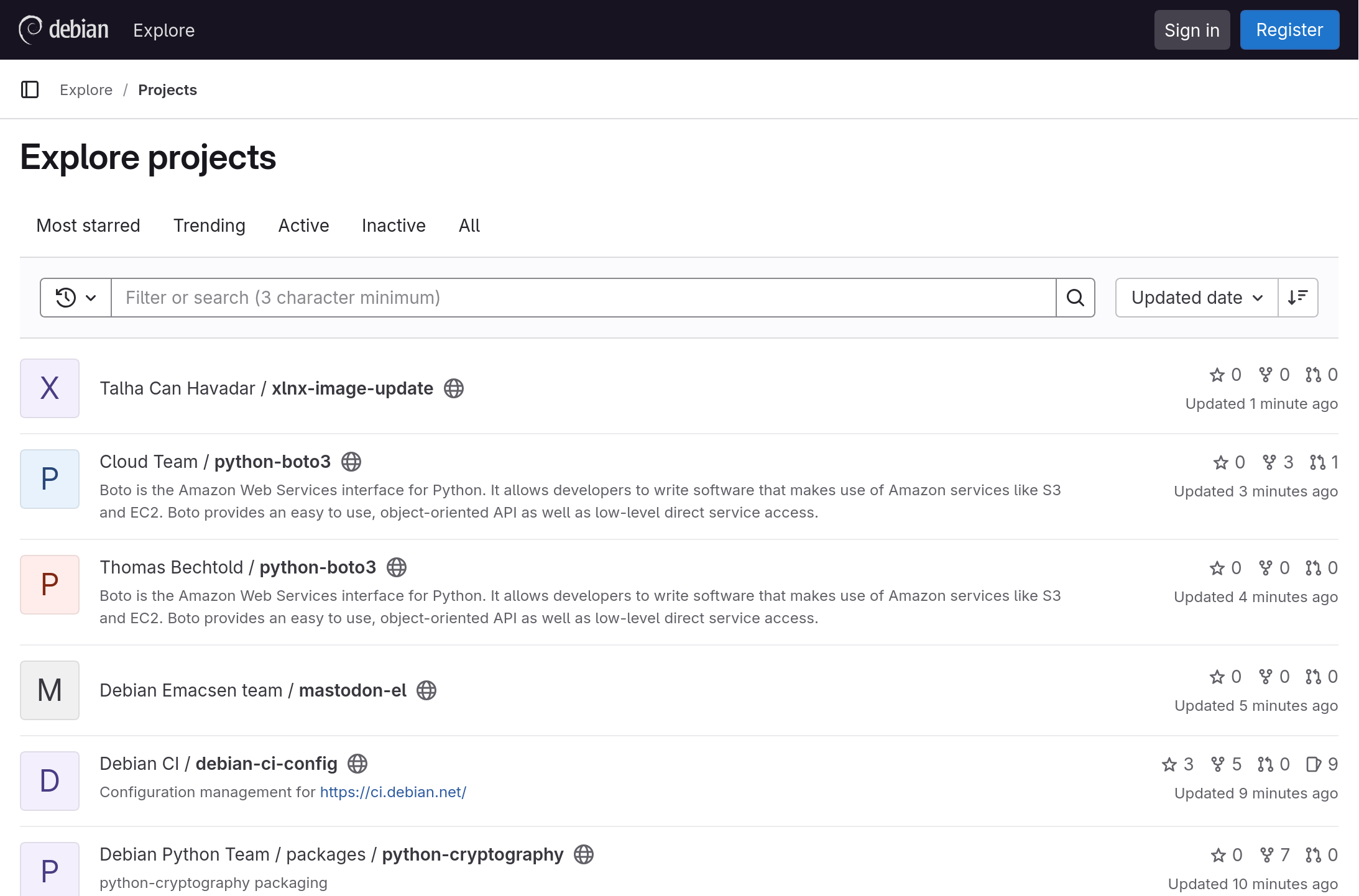Click the magnifier search button
The image size is (1359, 896).
1076,298
